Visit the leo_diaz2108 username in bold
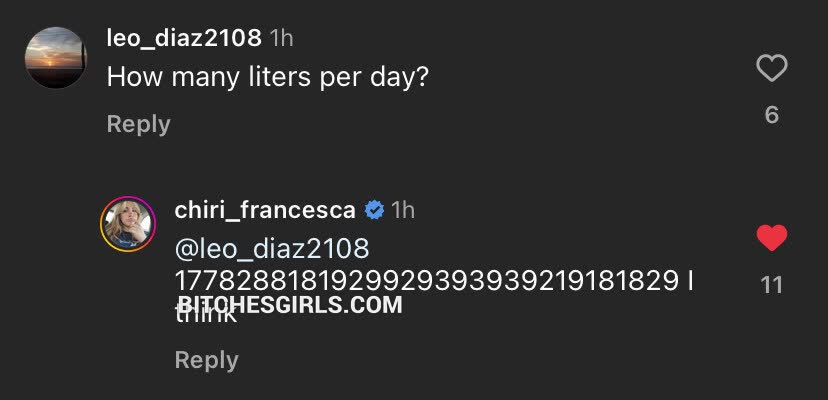This screenshot has width=828, height=400. (x=184, y=38)
